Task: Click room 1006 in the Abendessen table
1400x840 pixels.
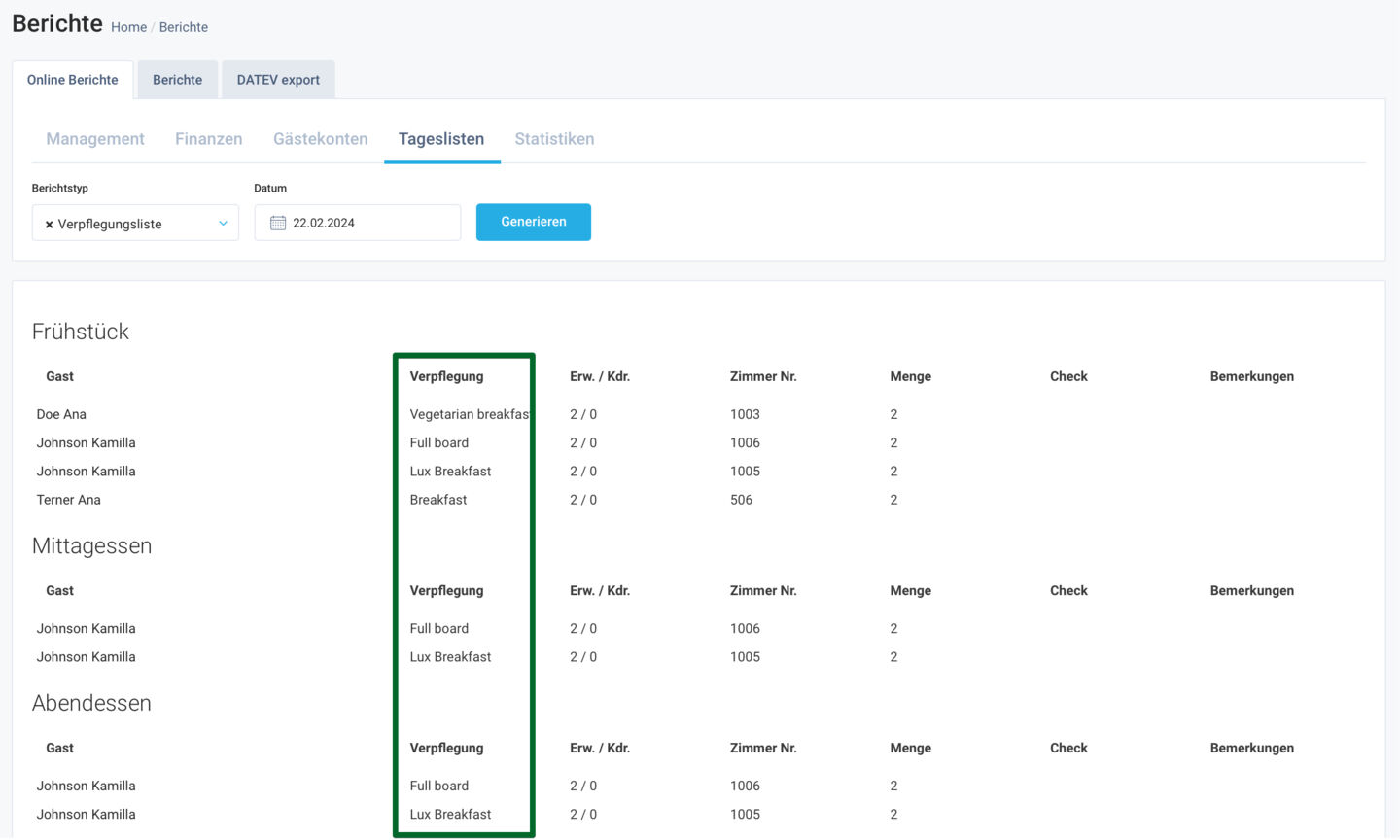Action: 745,786
